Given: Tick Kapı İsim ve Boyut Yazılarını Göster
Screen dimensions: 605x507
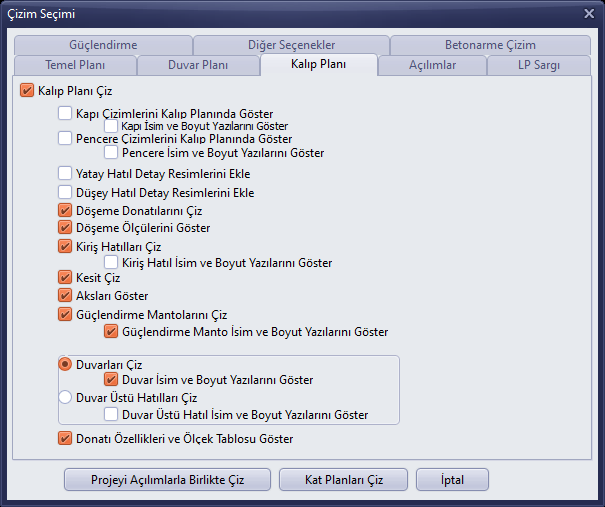Looking at the screenshot, I should pos(111,126).
